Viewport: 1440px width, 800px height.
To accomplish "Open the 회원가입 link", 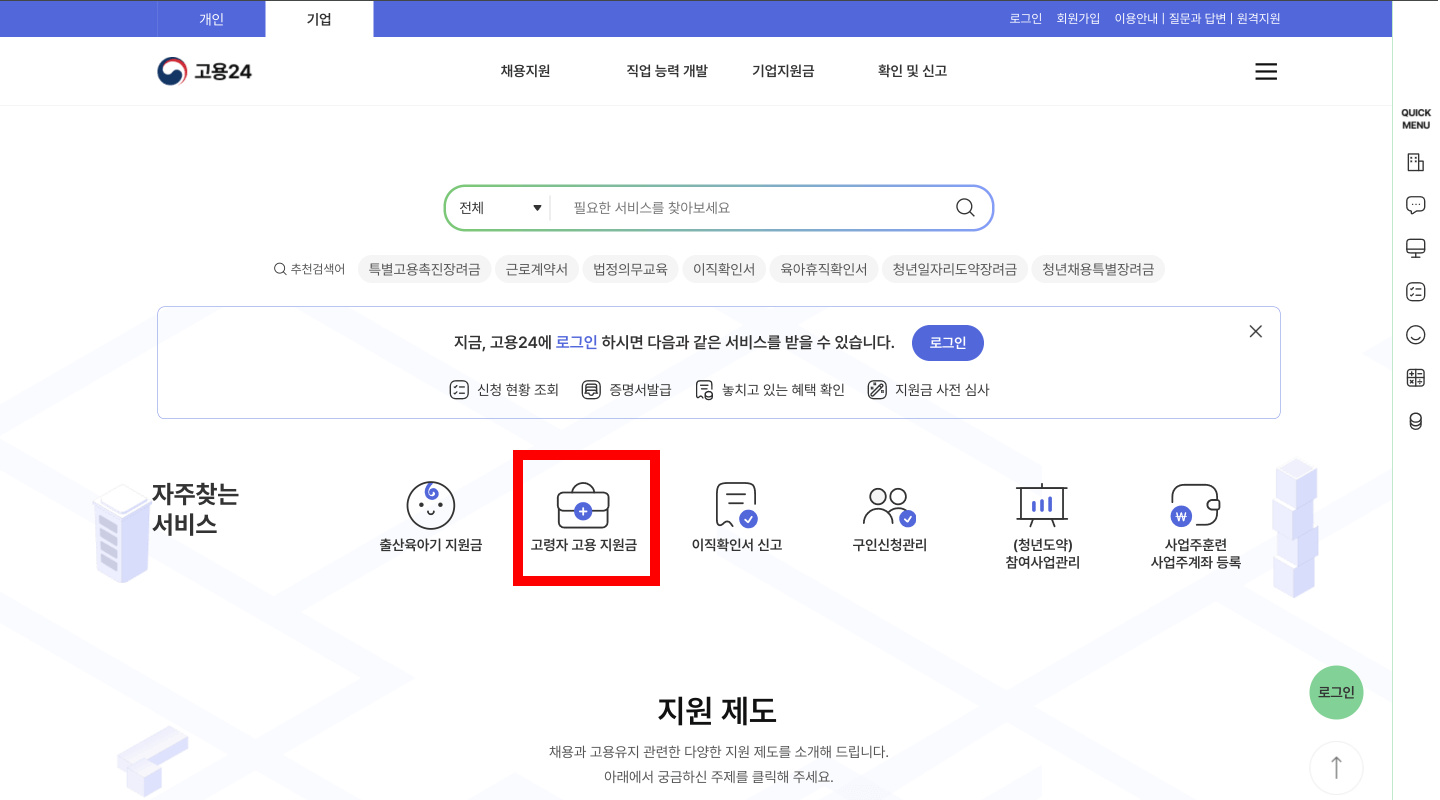I will point(1077,17).
